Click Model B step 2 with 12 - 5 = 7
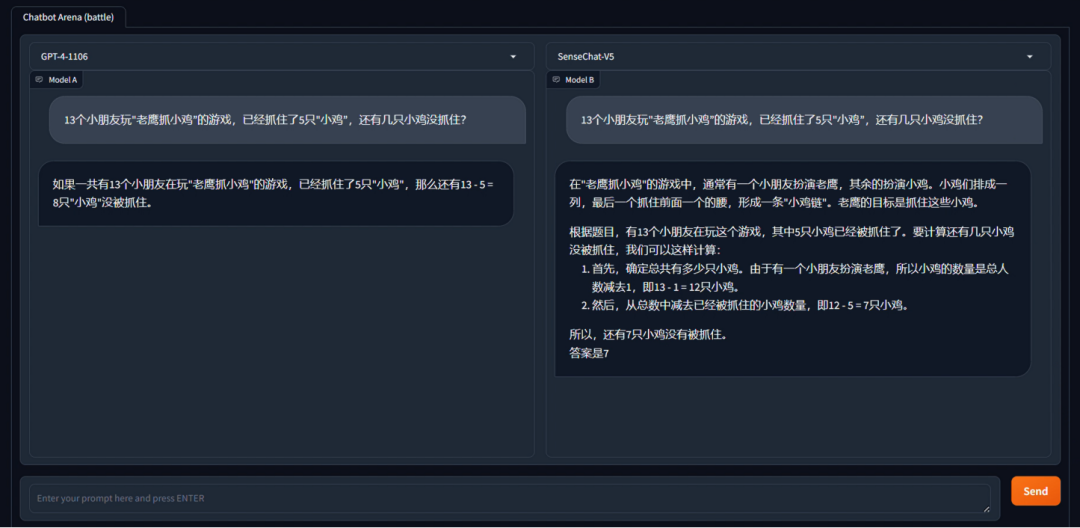 [744, 305]
